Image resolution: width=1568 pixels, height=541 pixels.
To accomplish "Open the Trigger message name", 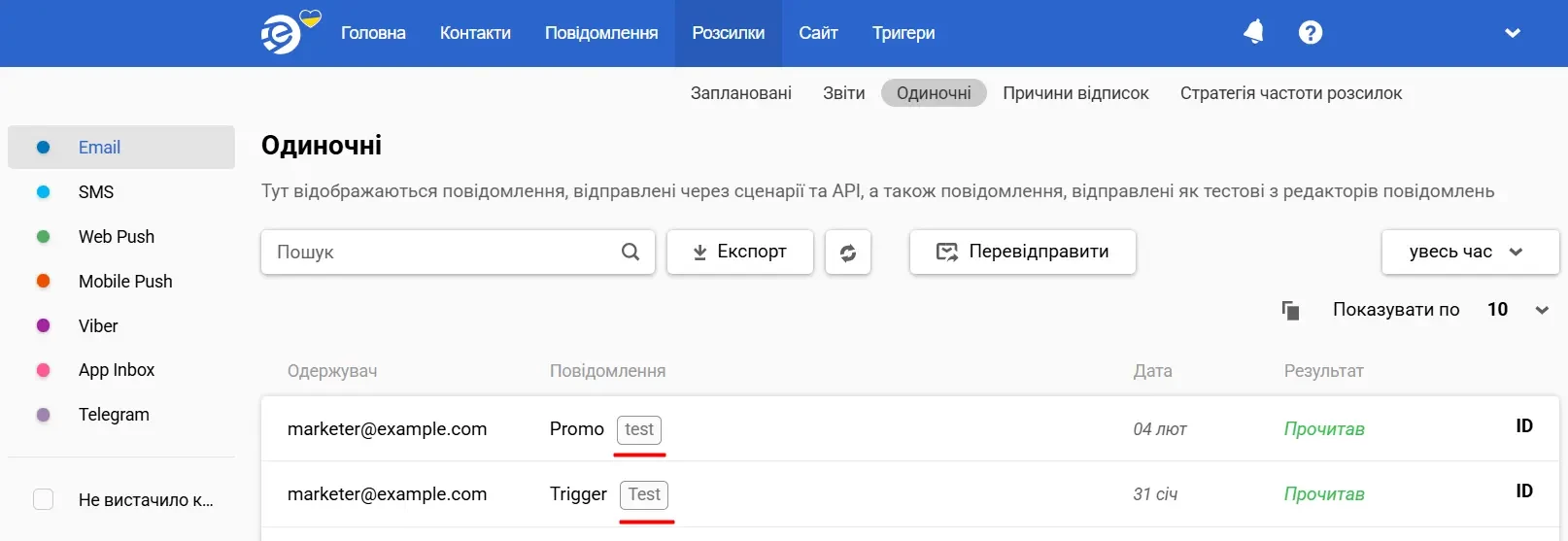I will click(578, 494).
